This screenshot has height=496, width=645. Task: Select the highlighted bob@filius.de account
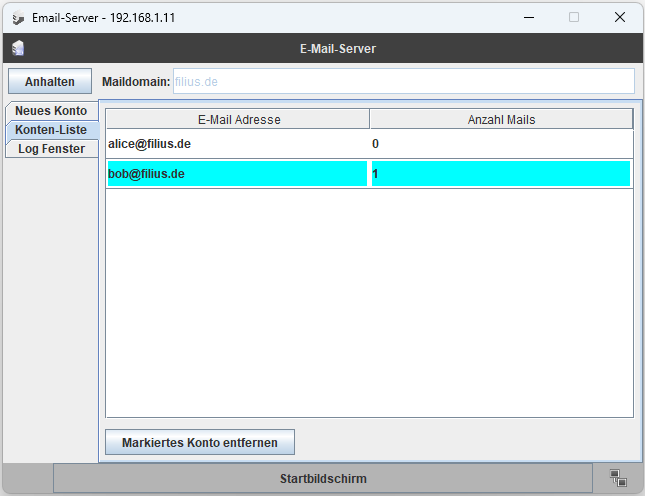(x=237, y=174)
